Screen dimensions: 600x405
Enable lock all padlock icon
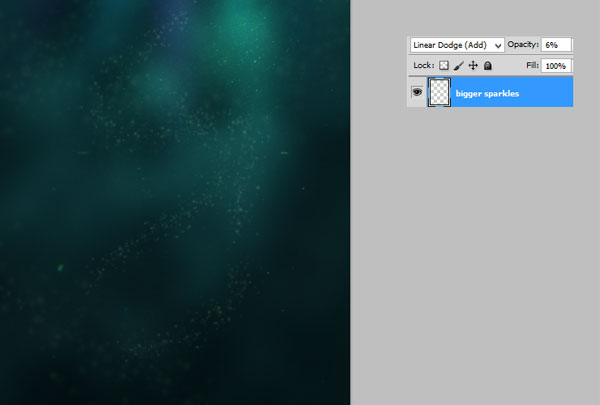488,66
